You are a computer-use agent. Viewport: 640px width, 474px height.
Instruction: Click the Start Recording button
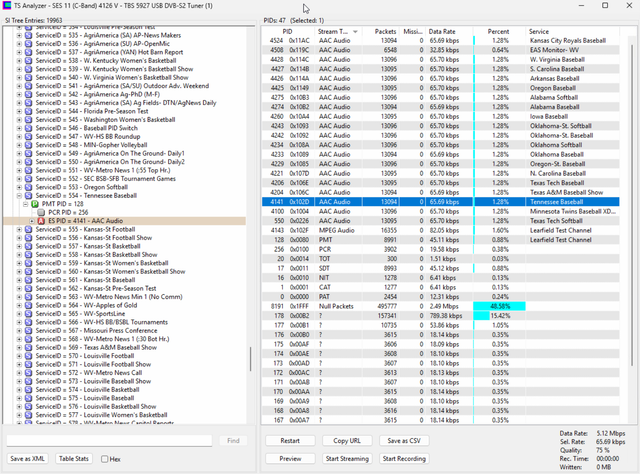(x=404, y=458)
